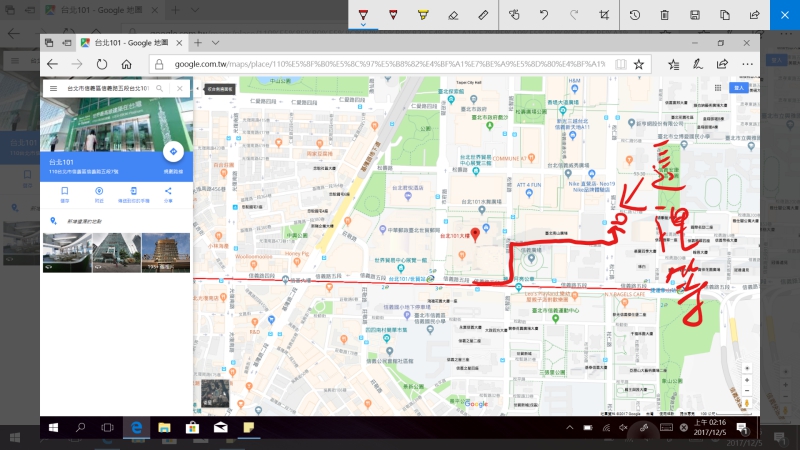Open web notes pen icon in captured Edge
The image size is (800, 450).
click(x=697, y=64)
